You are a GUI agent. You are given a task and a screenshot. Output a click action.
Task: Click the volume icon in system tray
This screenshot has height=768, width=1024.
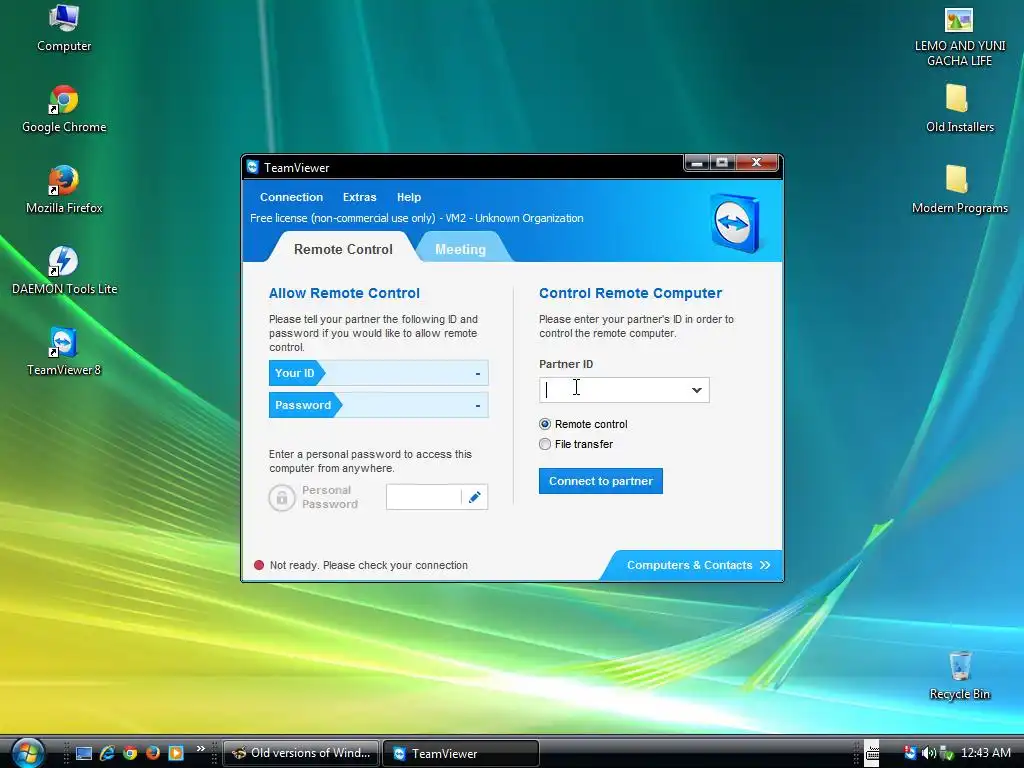928,753
